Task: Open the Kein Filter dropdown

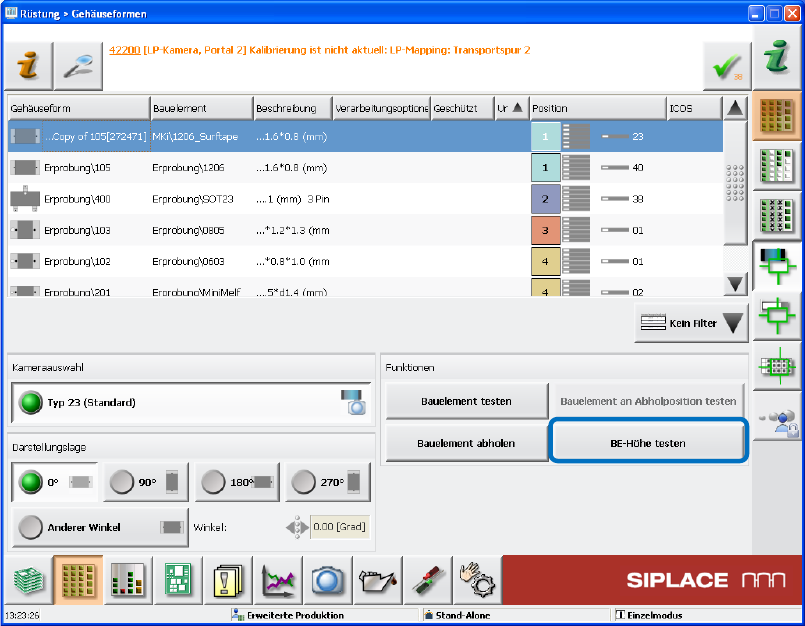Action: [x=691, y=323]
